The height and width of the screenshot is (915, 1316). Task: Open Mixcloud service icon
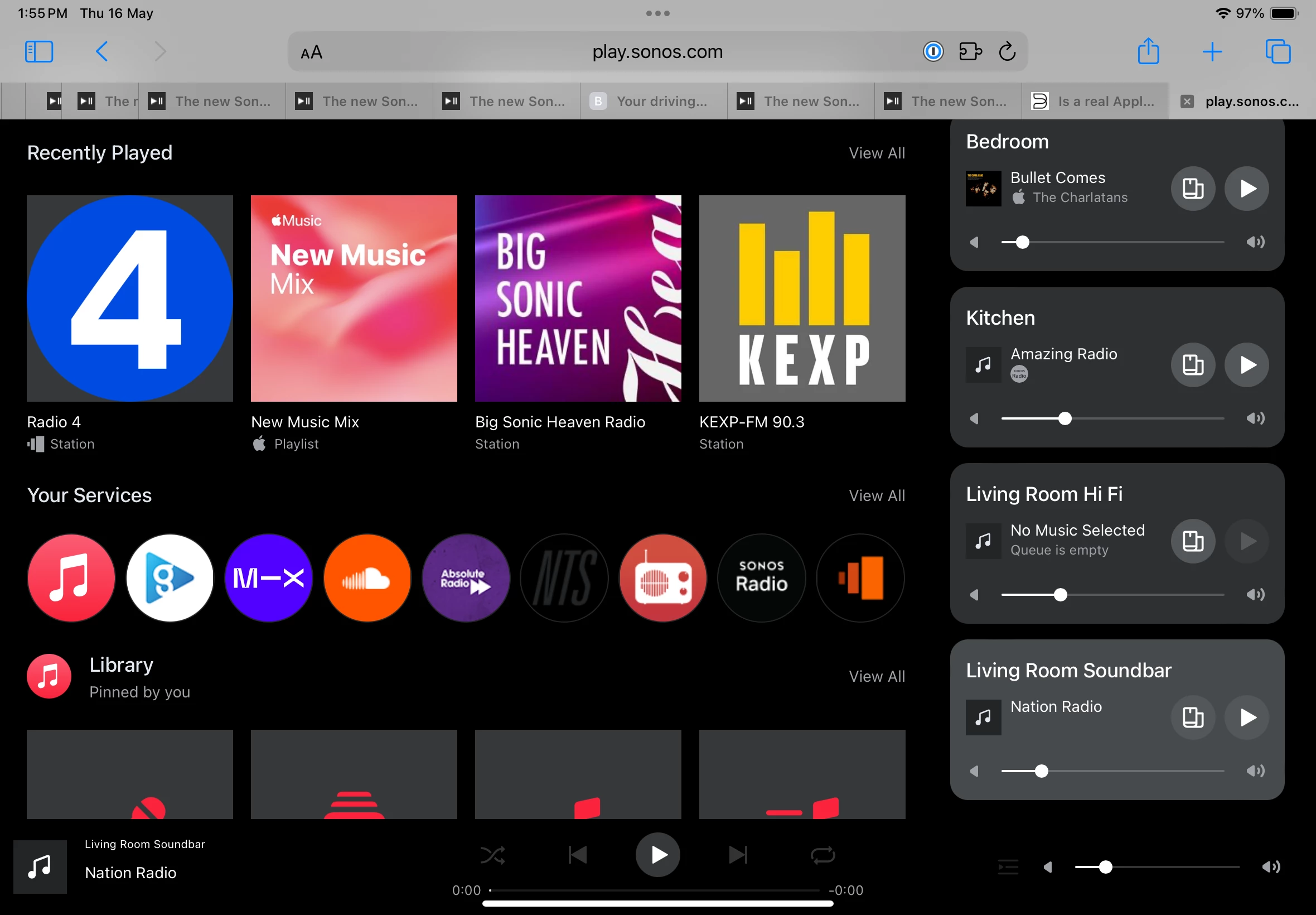pos(268,578)
